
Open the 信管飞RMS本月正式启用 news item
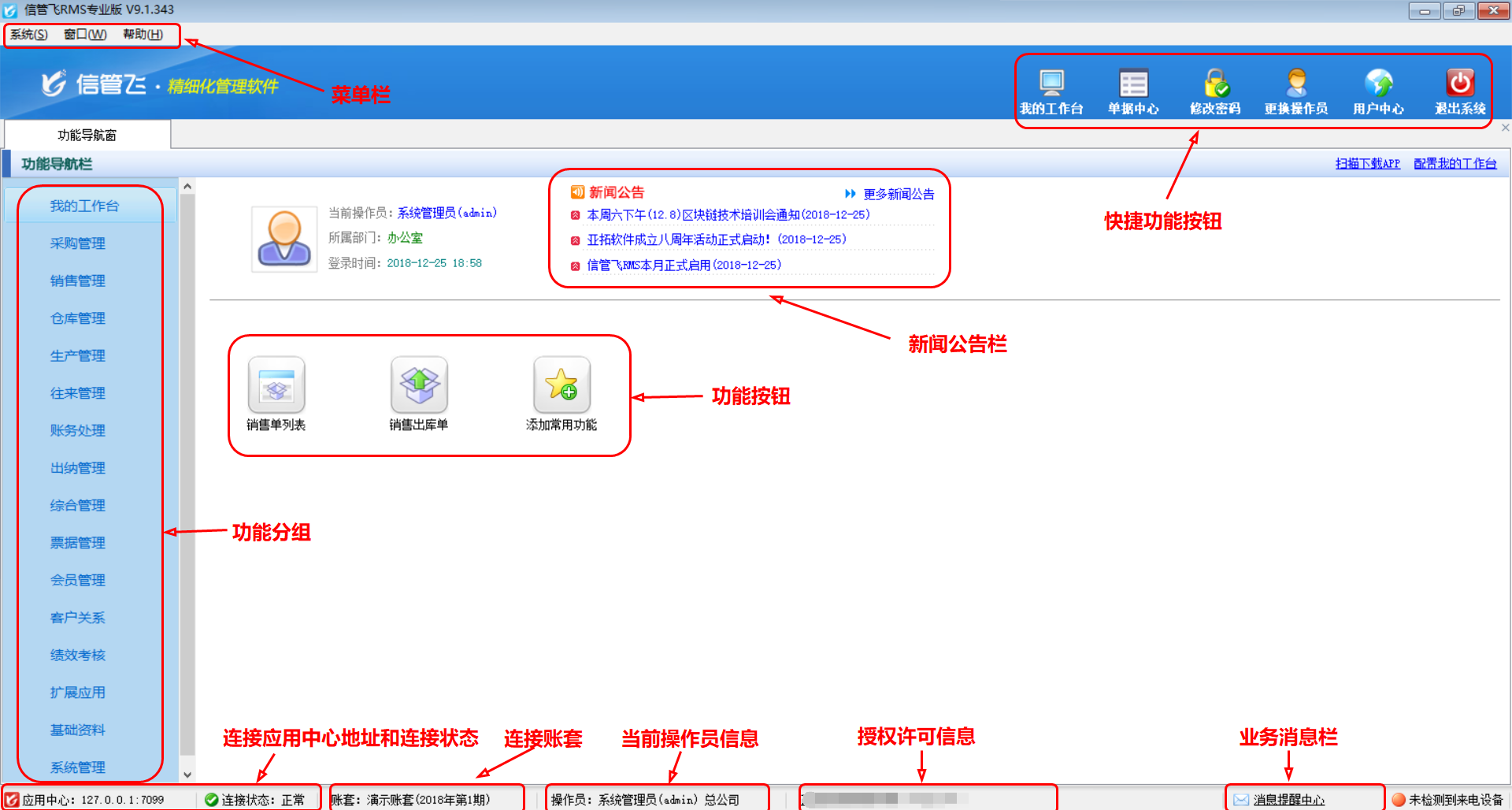tap(684, 266)
